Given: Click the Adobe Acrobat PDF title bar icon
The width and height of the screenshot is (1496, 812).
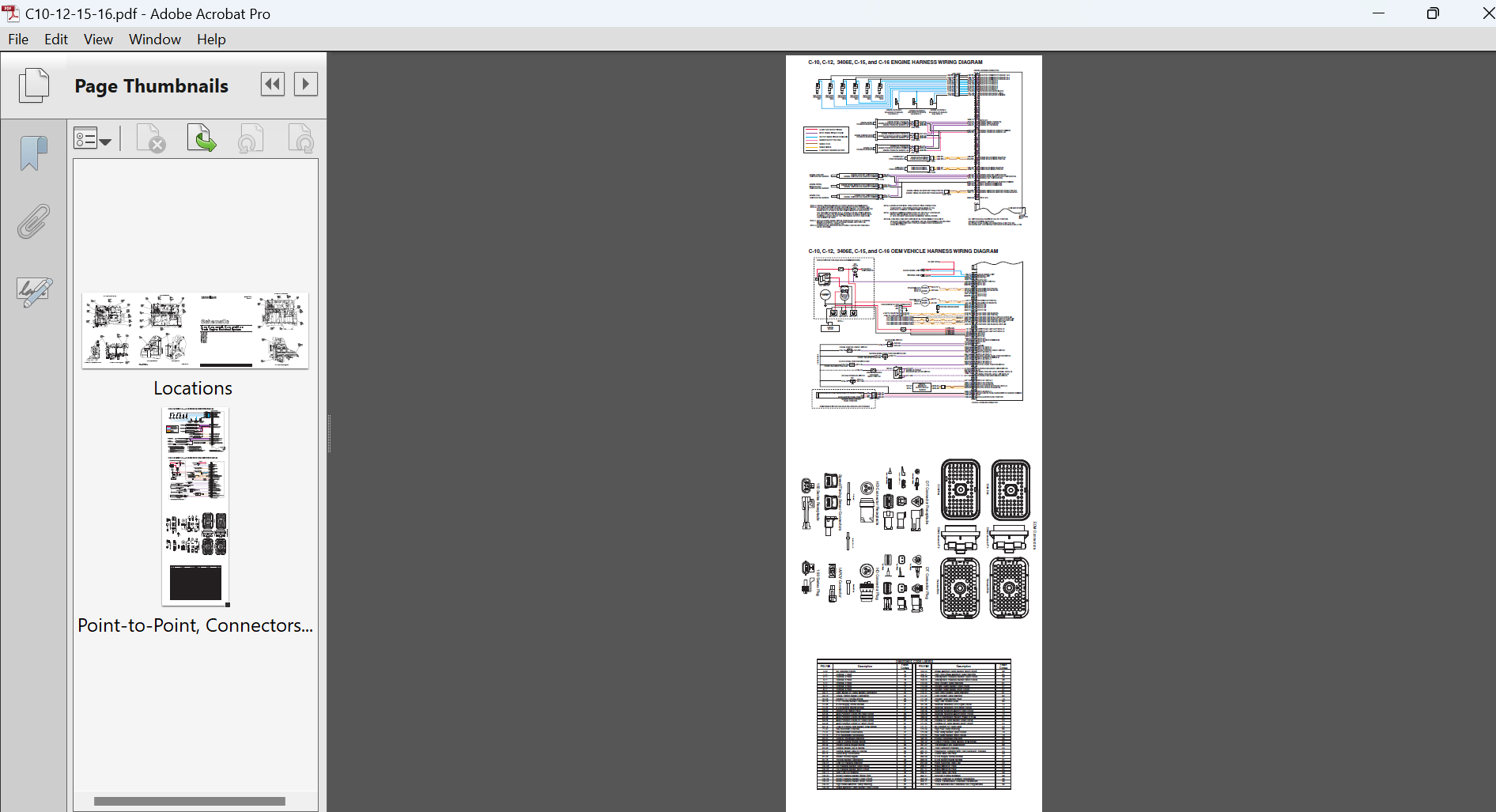Looking at the screenshot, I should (11, 13).
